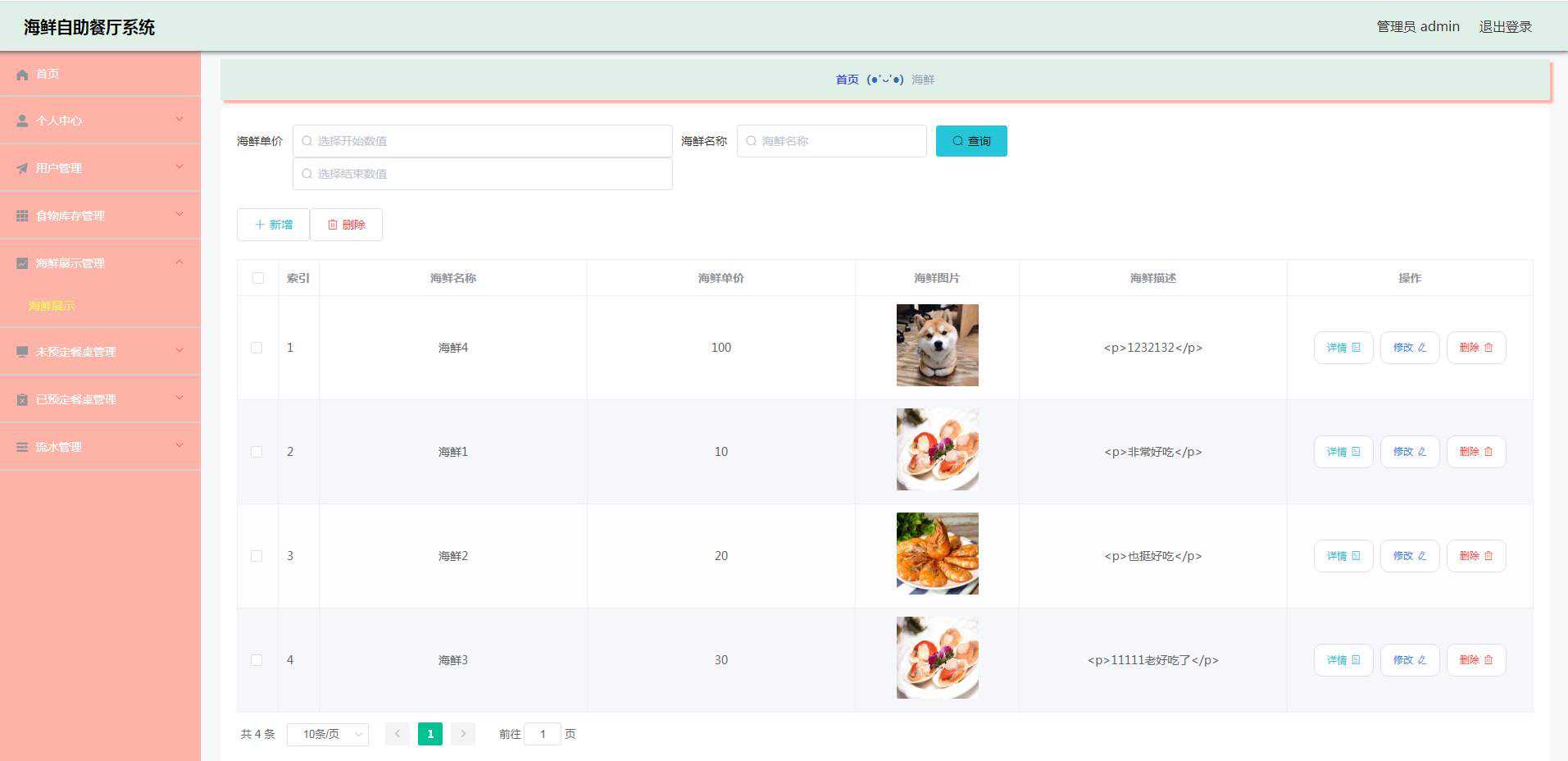The image size is (1568, 761).
Task: Click the search icon in 选择结束数值 field
Action: click(307, 174)
